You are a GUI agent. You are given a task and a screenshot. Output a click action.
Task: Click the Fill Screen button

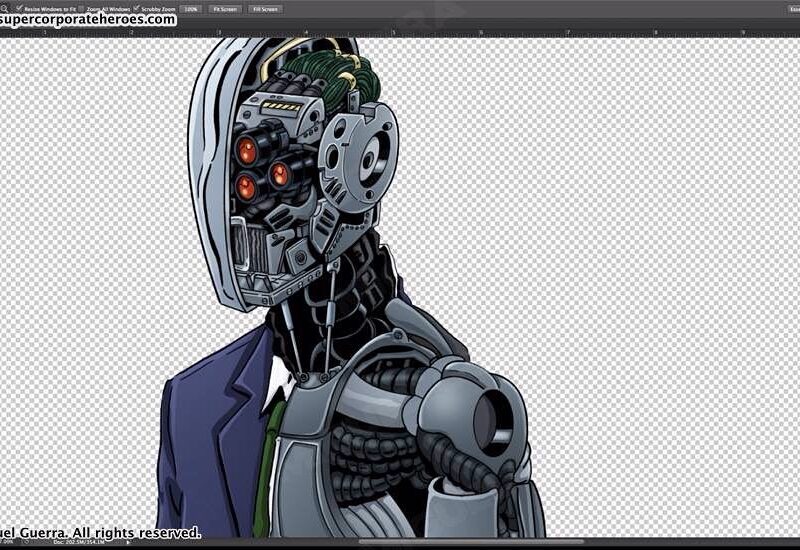coord(265,8)
